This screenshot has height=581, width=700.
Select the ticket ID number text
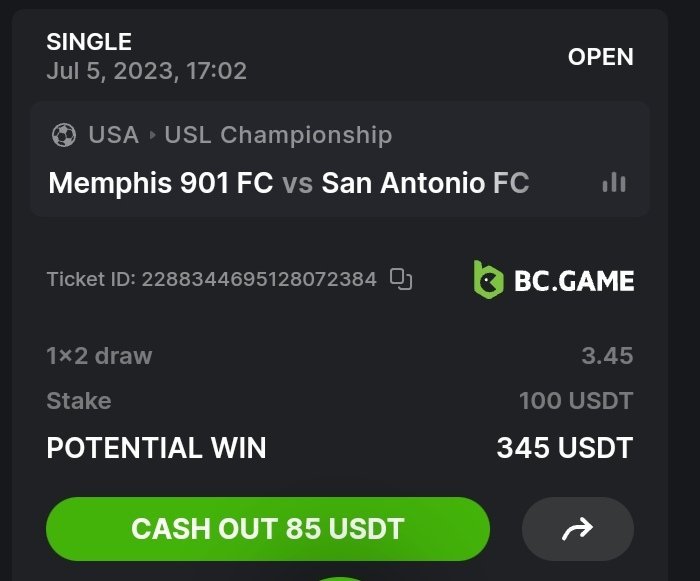click(x=259, y=279)
